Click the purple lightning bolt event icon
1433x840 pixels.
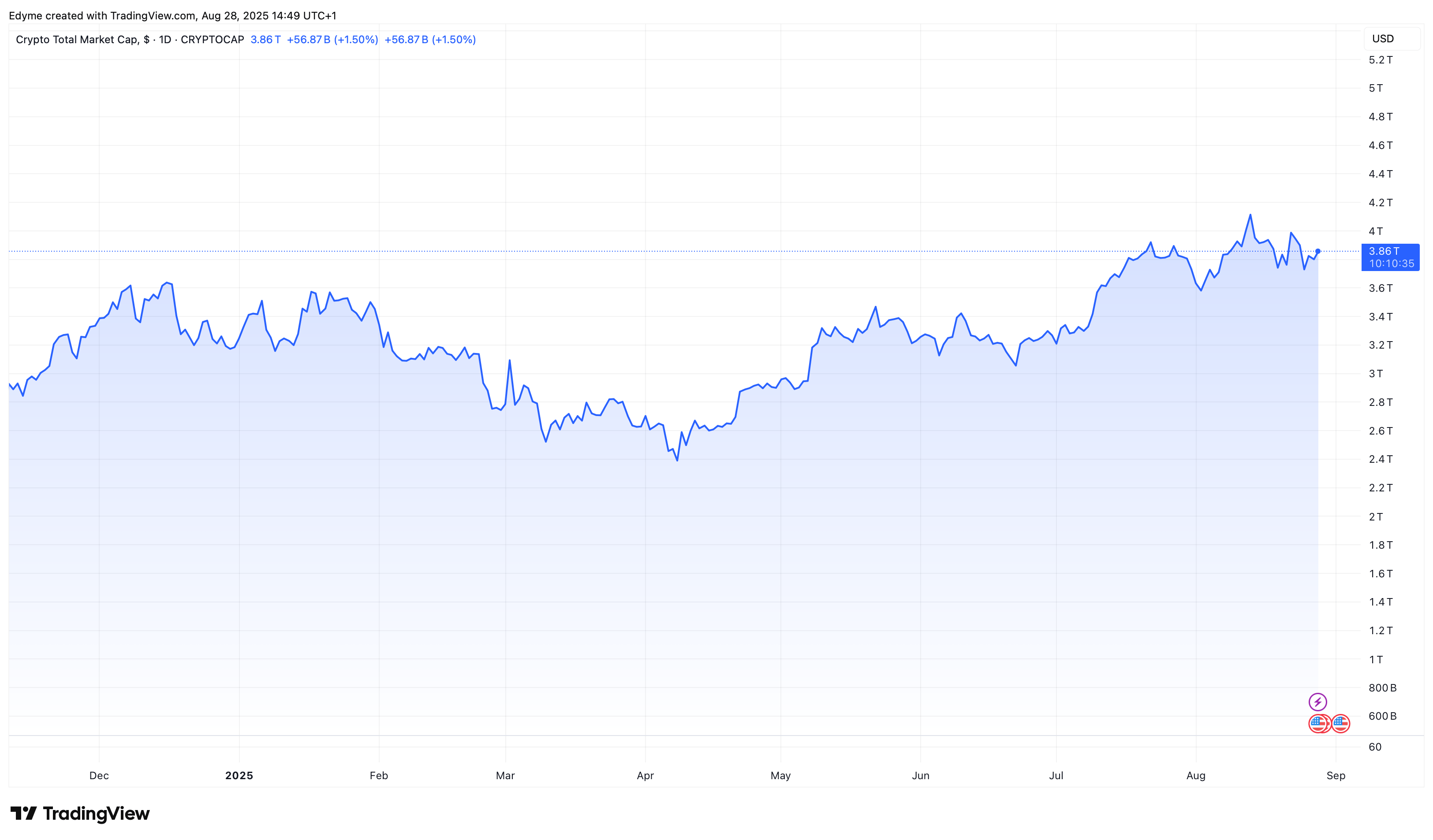click(x=1317, y=702)
